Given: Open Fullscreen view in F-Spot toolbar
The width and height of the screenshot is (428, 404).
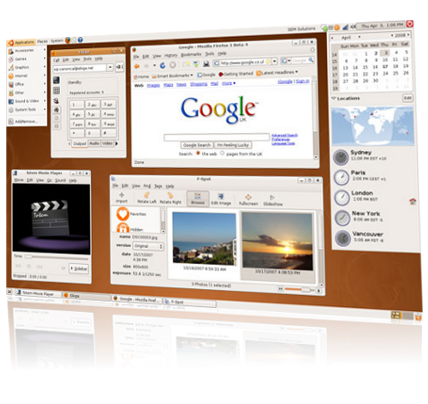Looking at the screenshot, I should click(248, 197).
